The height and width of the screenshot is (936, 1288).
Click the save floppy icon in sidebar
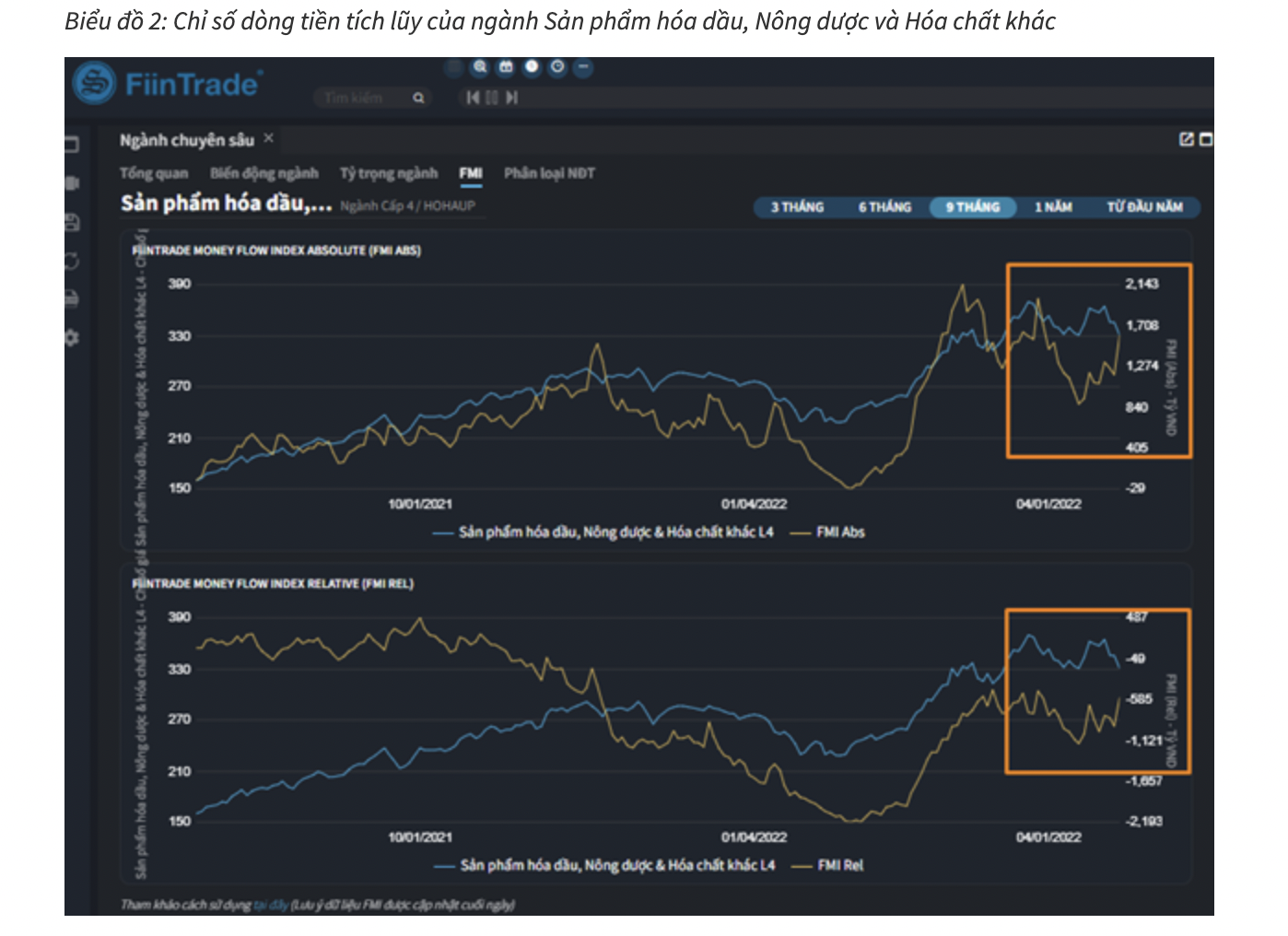click(x=72, y=222)
